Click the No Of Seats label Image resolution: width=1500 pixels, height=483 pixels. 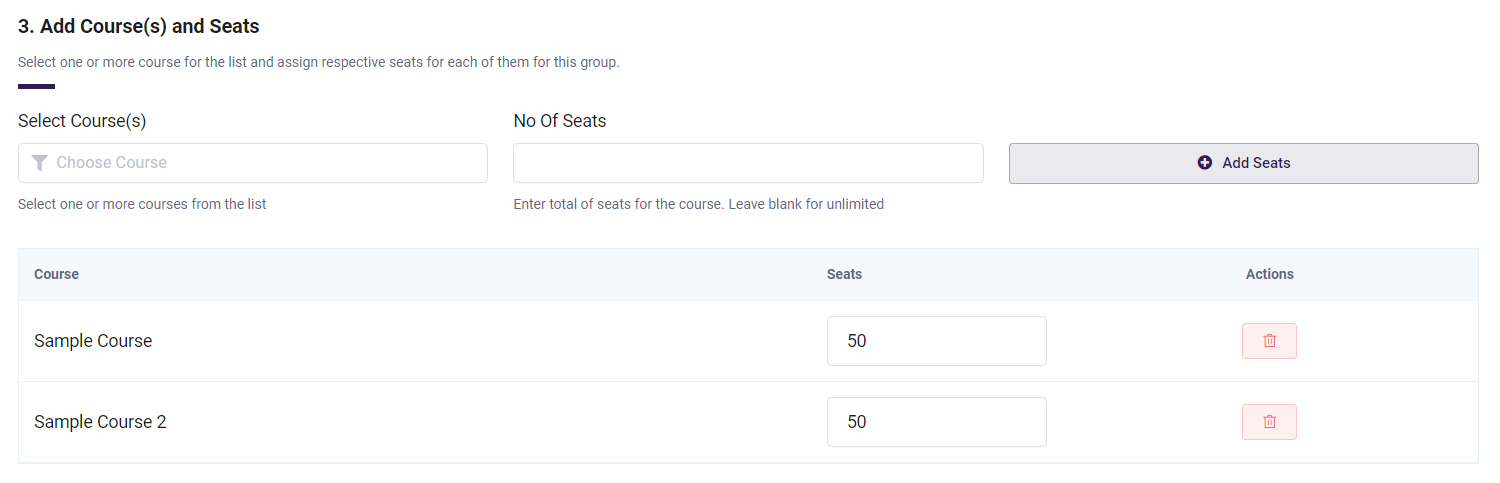pyautogui.click(x=560, y=121)
